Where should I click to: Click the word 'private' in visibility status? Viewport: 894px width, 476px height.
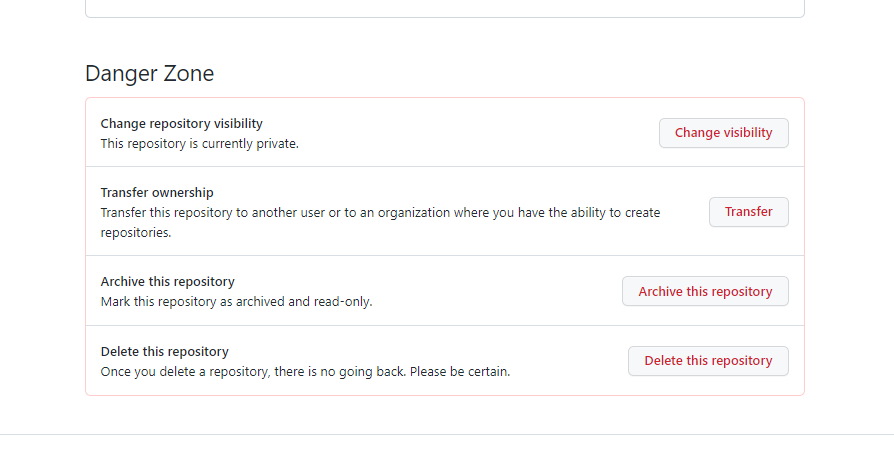pyautogui.click(x=276, y=143)
